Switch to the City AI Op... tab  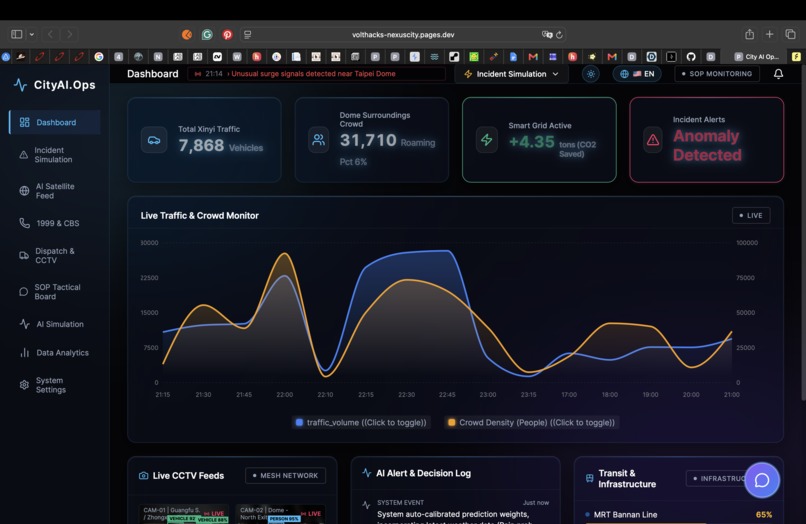point(756,57)
